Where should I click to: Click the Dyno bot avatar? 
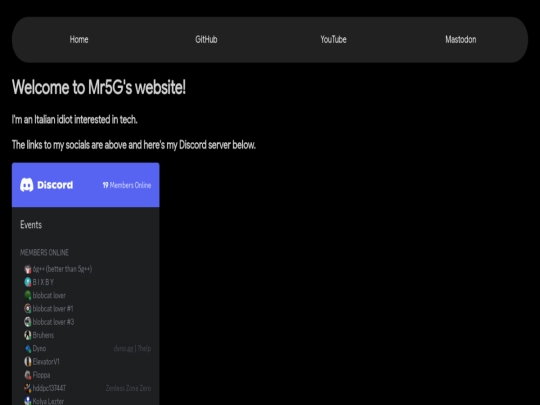(x=28, y=349)
